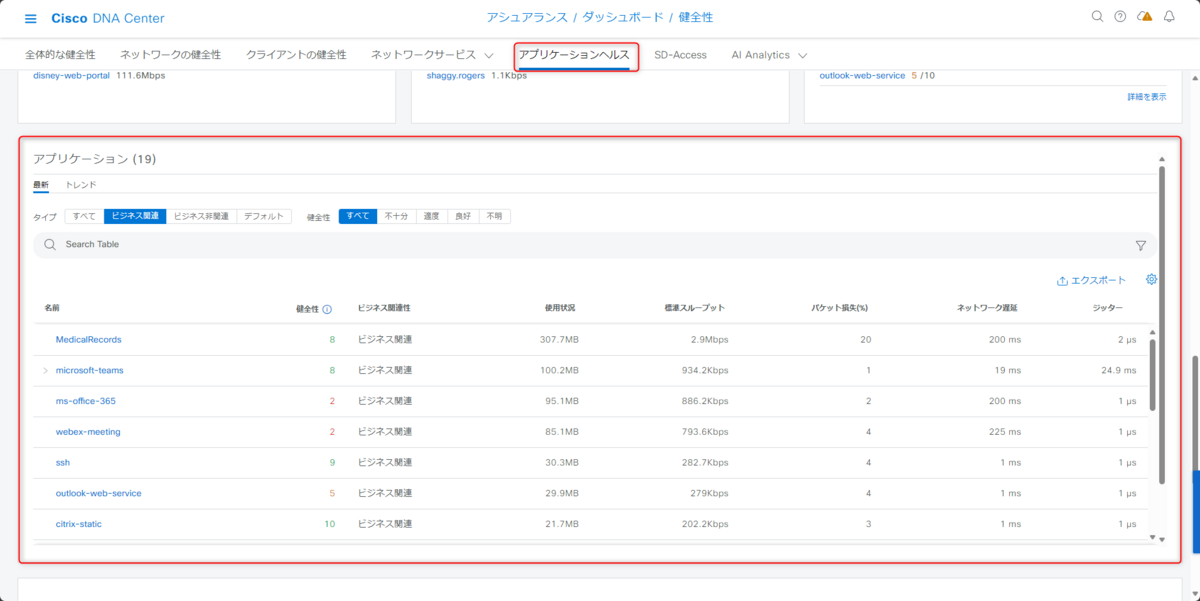Select the 最新 sub-tab
The height and width of the screenshot is (601, 1200).
tap(41, 185)
